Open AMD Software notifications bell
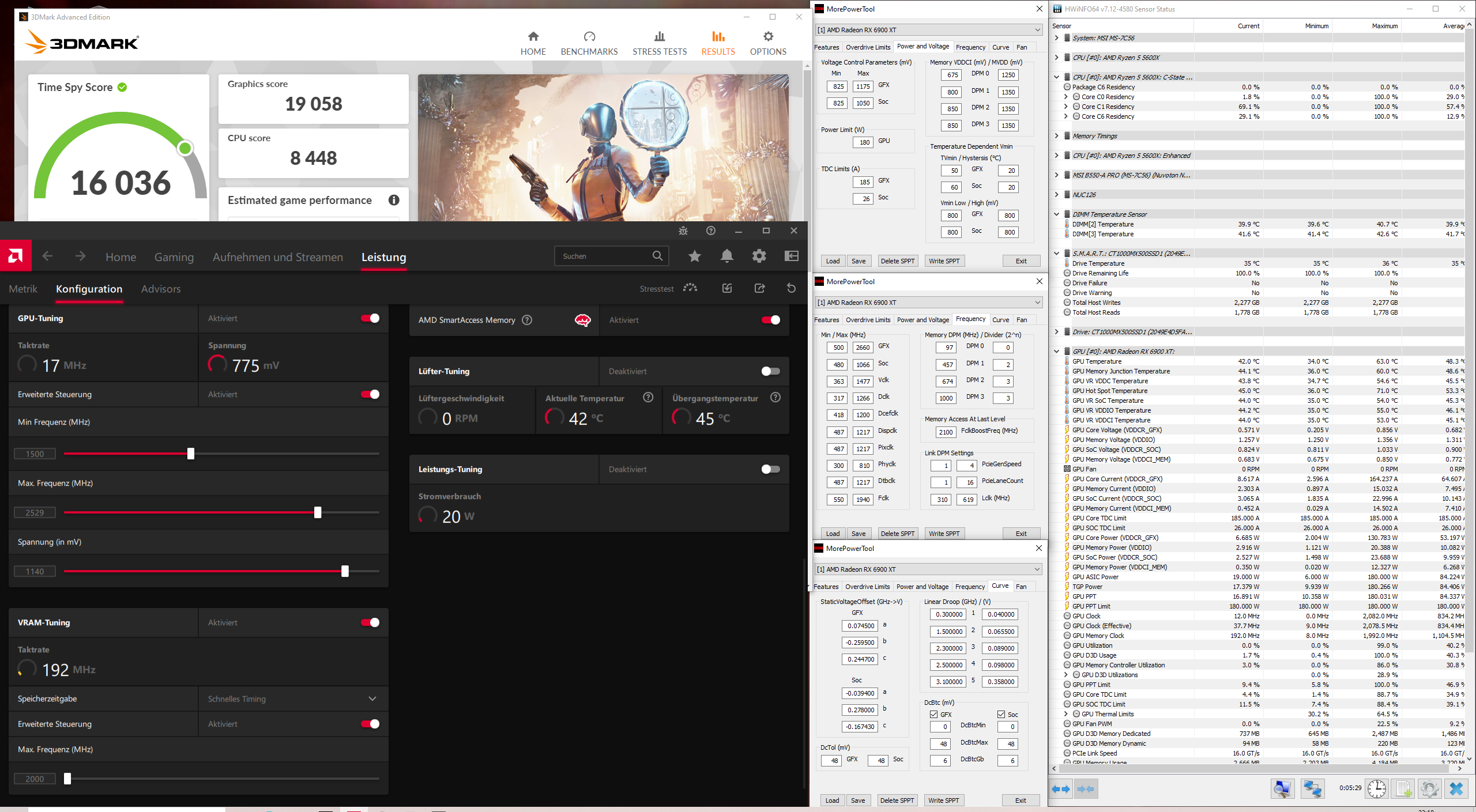Viewport: 1476px width, 812px height. [x=726, y=256]
